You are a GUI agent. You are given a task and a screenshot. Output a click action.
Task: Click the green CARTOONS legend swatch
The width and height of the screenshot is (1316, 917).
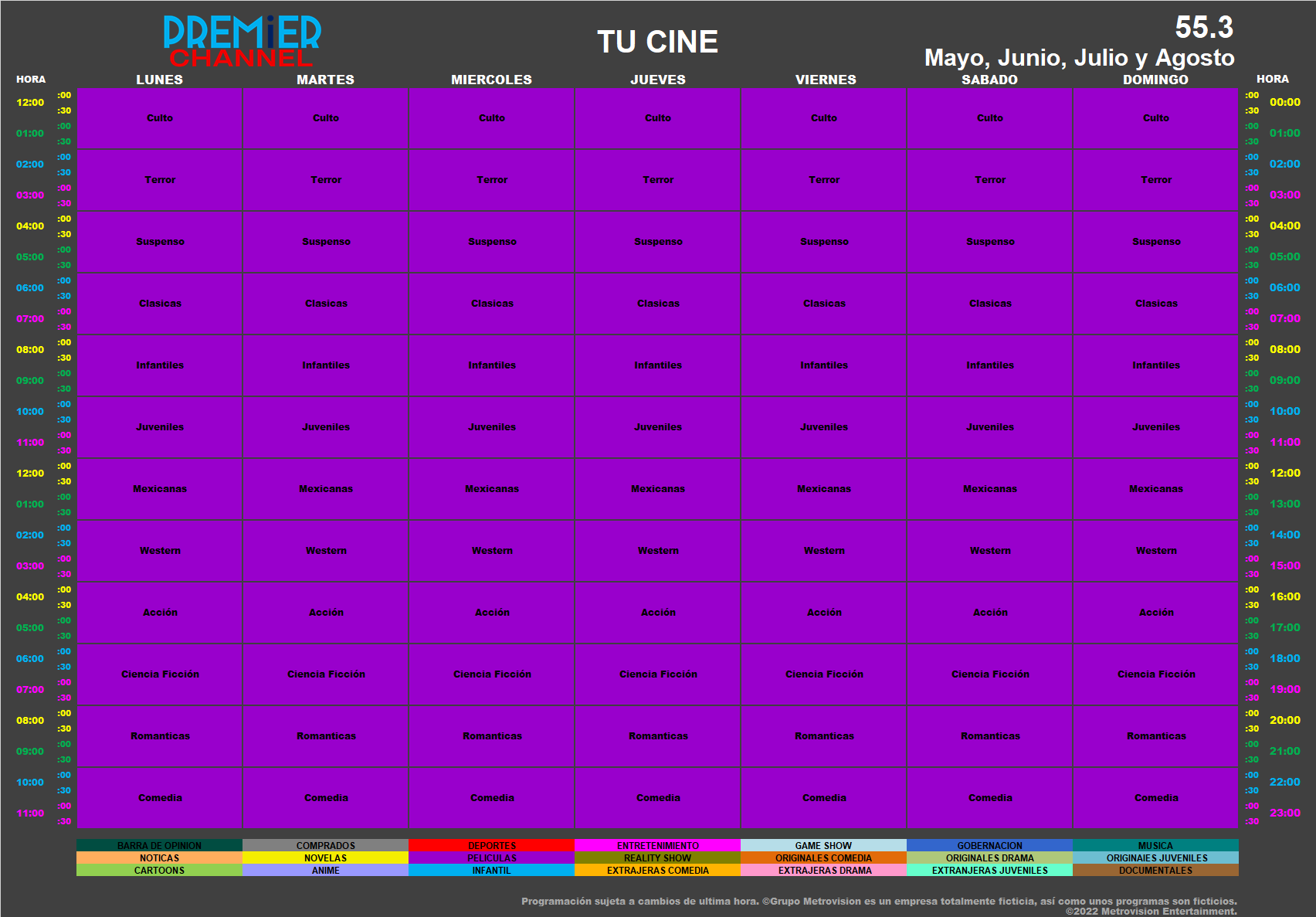tap(159, 870)
